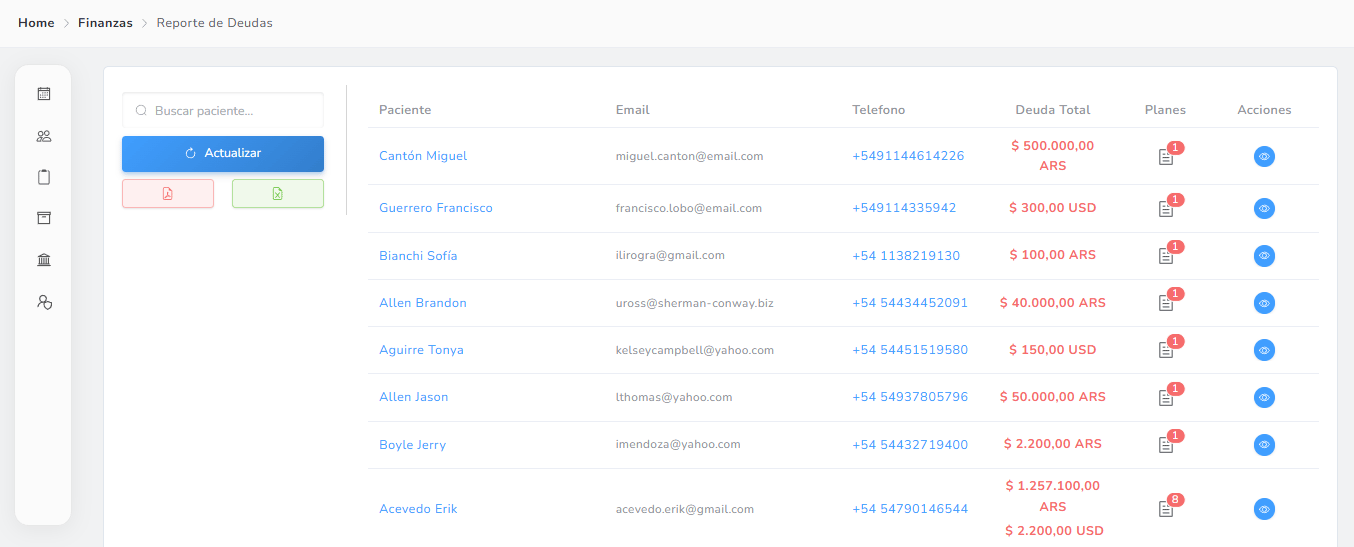Viewport: 1354px width, 547px height.
Task: Select email kelseycampbell@yahoo.com
Action: pyautogui.click(x=695, y=350)
